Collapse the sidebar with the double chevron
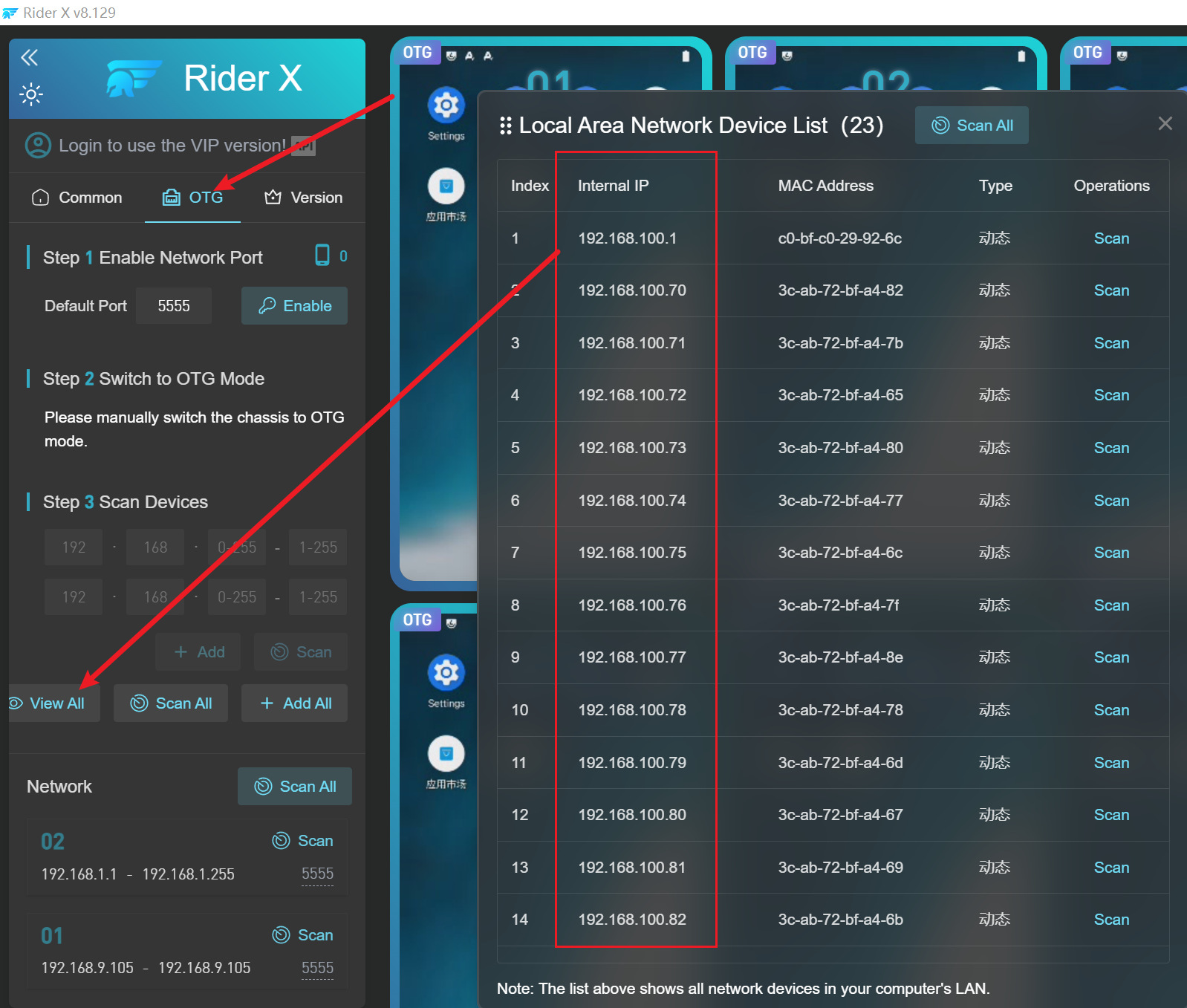The width and height of the screenshot is (1187, 1008). click(29, 57)
